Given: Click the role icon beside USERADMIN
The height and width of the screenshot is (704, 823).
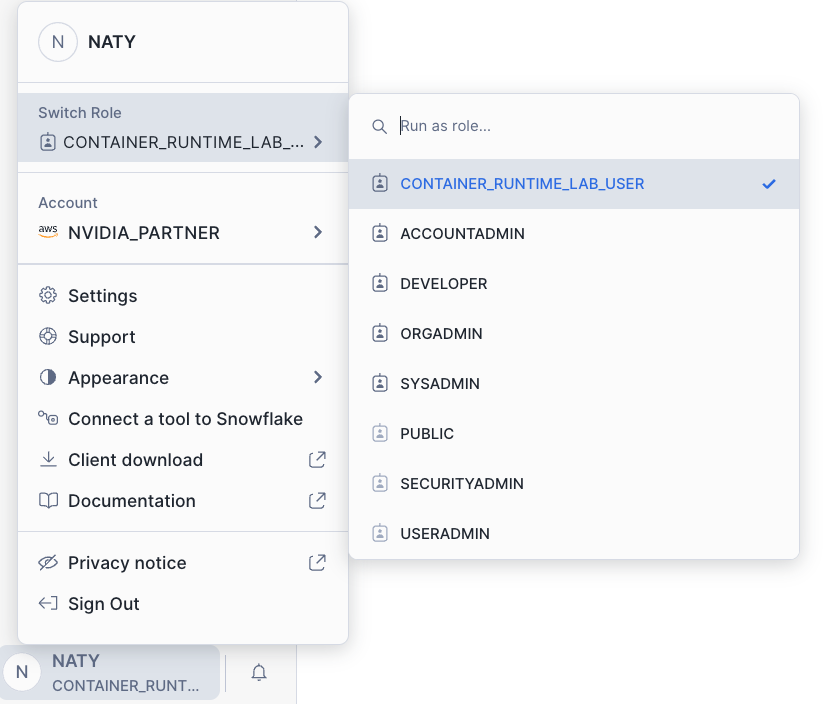Looking at the screenshot, I should pos(380,533).
